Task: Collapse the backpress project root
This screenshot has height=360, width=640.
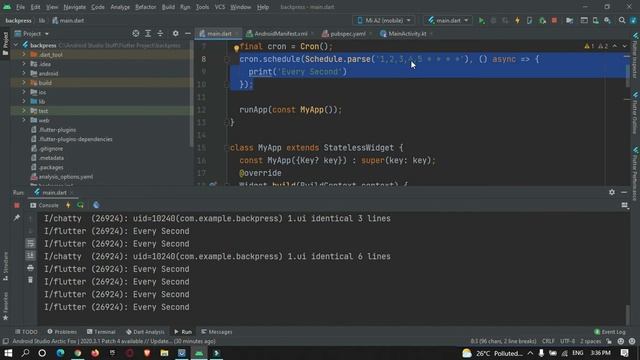Action: pos(16,45)
